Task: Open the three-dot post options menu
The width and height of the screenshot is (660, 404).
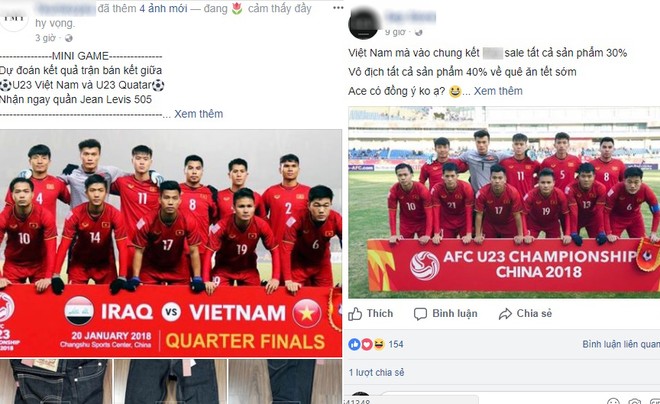Action: [x=338, y=8]
